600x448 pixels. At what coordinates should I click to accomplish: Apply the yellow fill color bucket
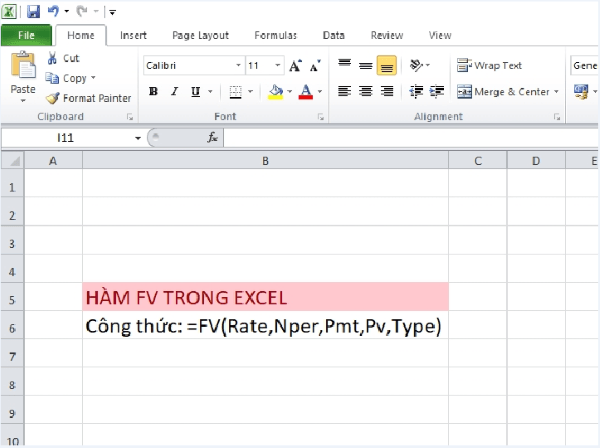click(x=276, y=92)
